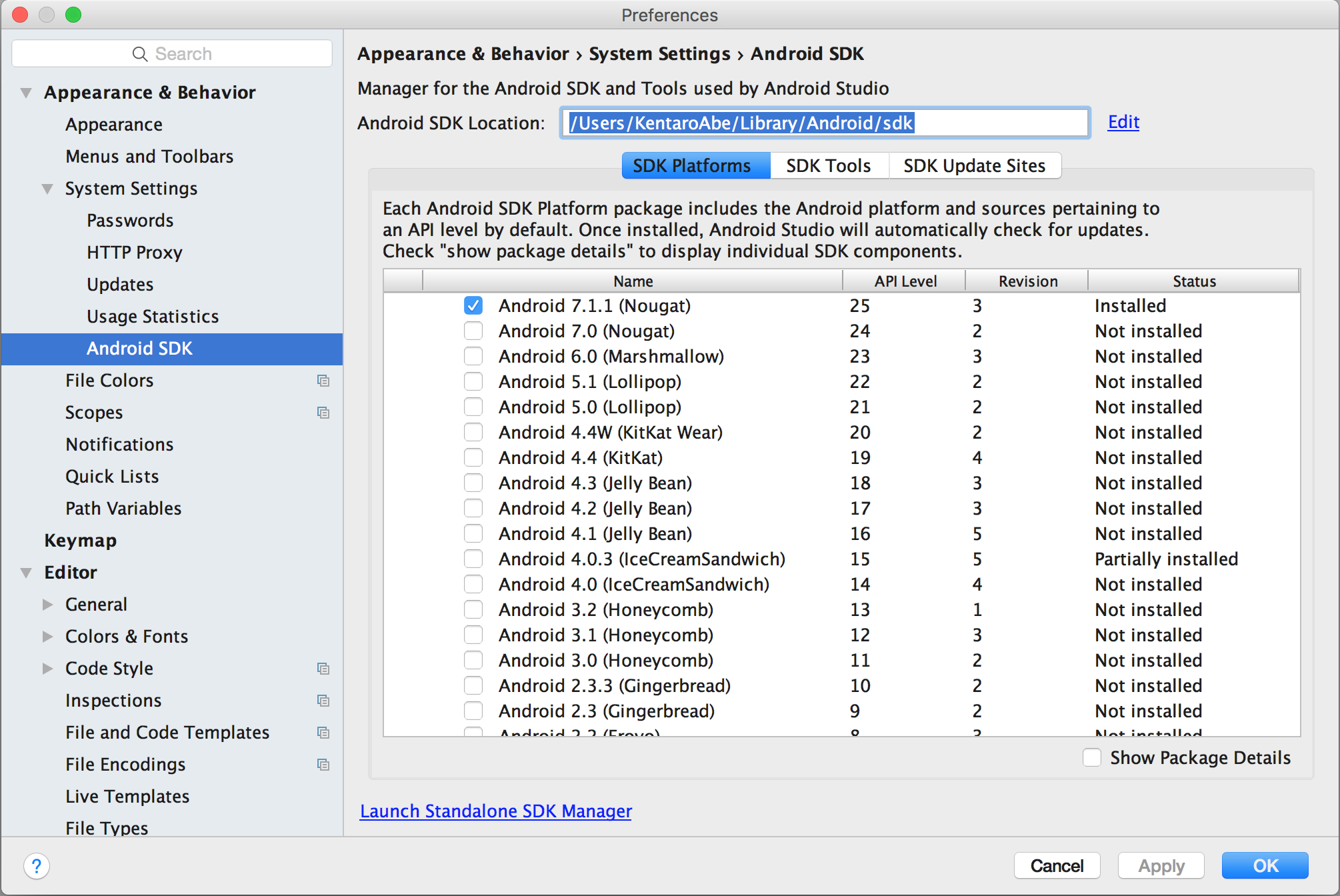Select Android SDK in settings tree
This screenshot has width=1340, height=896.
pos(172,349)
